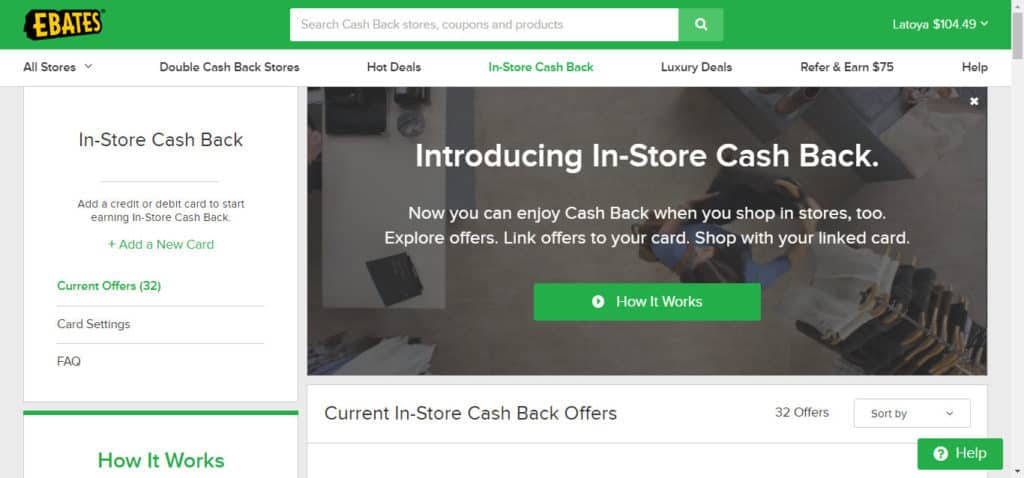Click the search magnifier button
This screenshot has height=478, width=1024.
coord(701,25)
